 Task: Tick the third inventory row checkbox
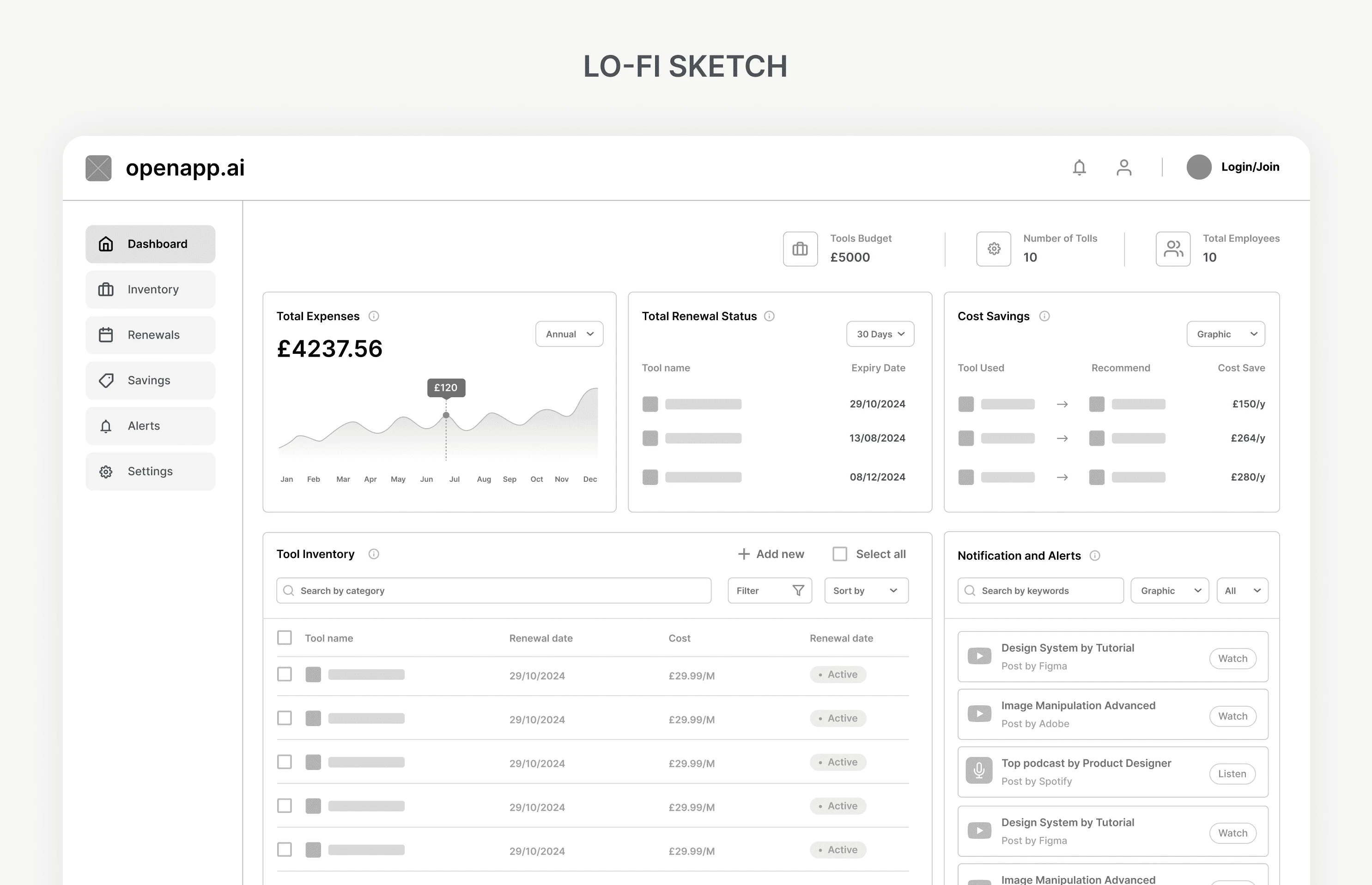point(285,762)
